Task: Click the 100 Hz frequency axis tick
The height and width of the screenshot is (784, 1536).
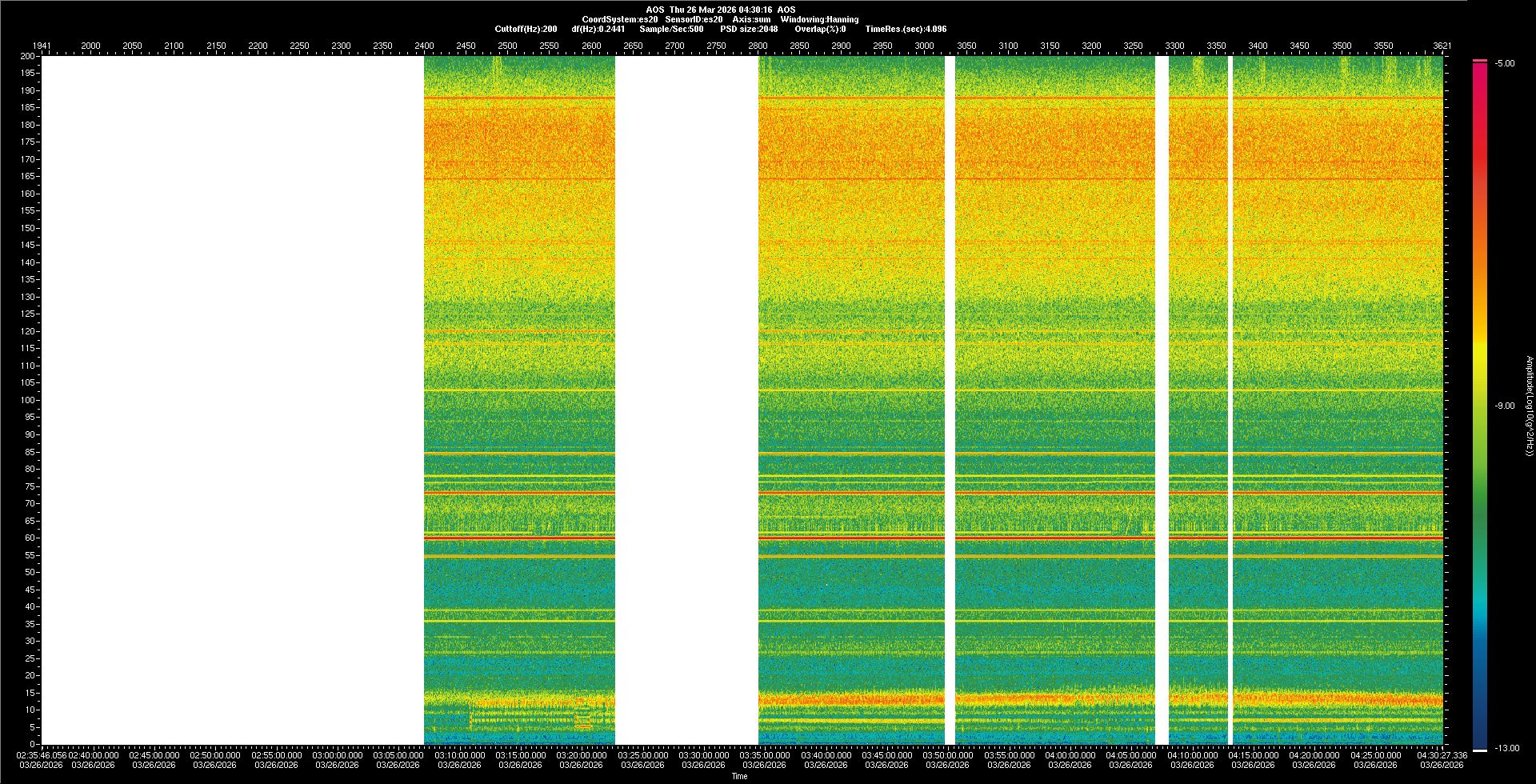Action: 28,400
